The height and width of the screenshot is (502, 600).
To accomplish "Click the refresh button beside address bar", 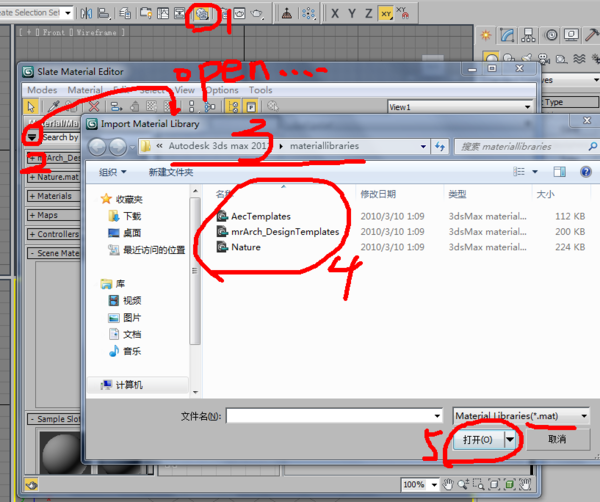I will 439,146.
